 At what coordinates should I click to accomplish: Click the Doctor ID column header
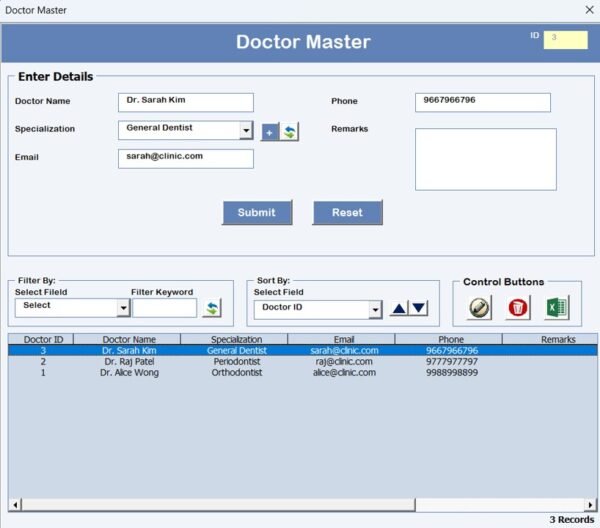click(x=41, y=339)
